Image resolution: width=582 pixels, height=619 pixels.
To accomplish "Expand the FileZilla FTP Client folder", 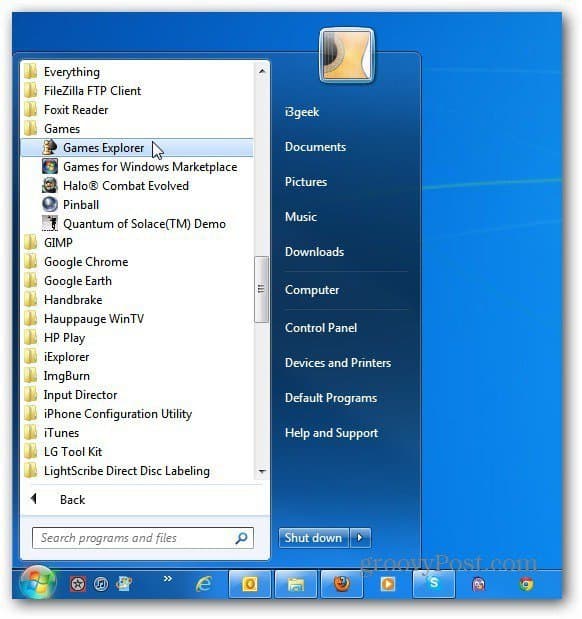I will pyautogui.click(x=82, y=91).
